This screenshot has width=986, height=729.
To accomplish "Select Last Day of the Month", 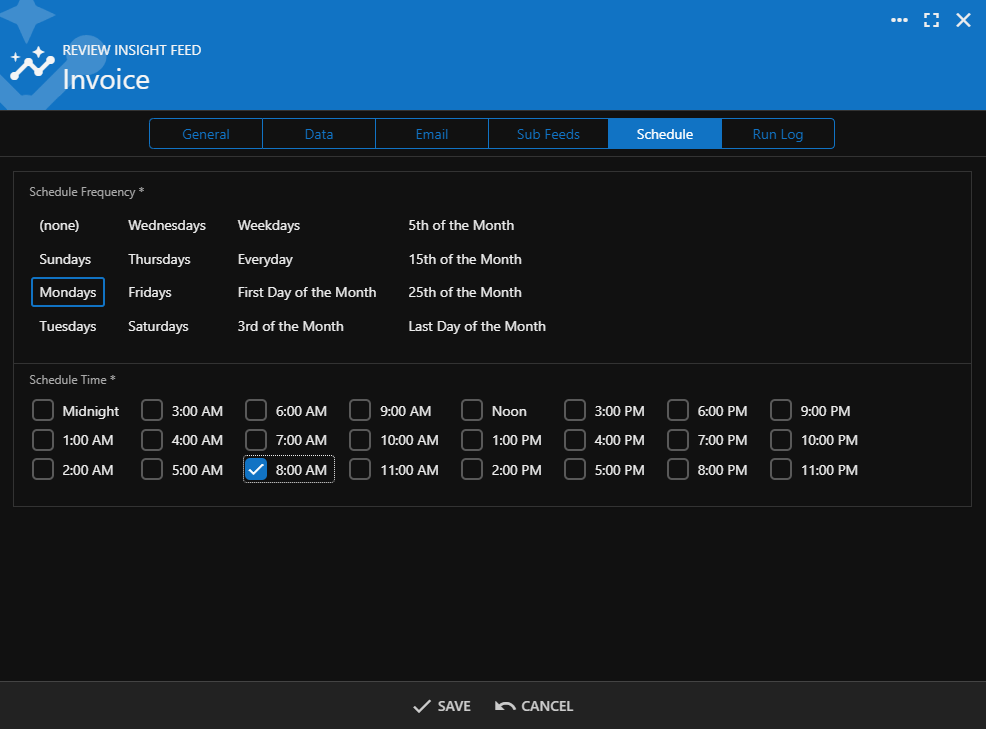I will point(477,326).
